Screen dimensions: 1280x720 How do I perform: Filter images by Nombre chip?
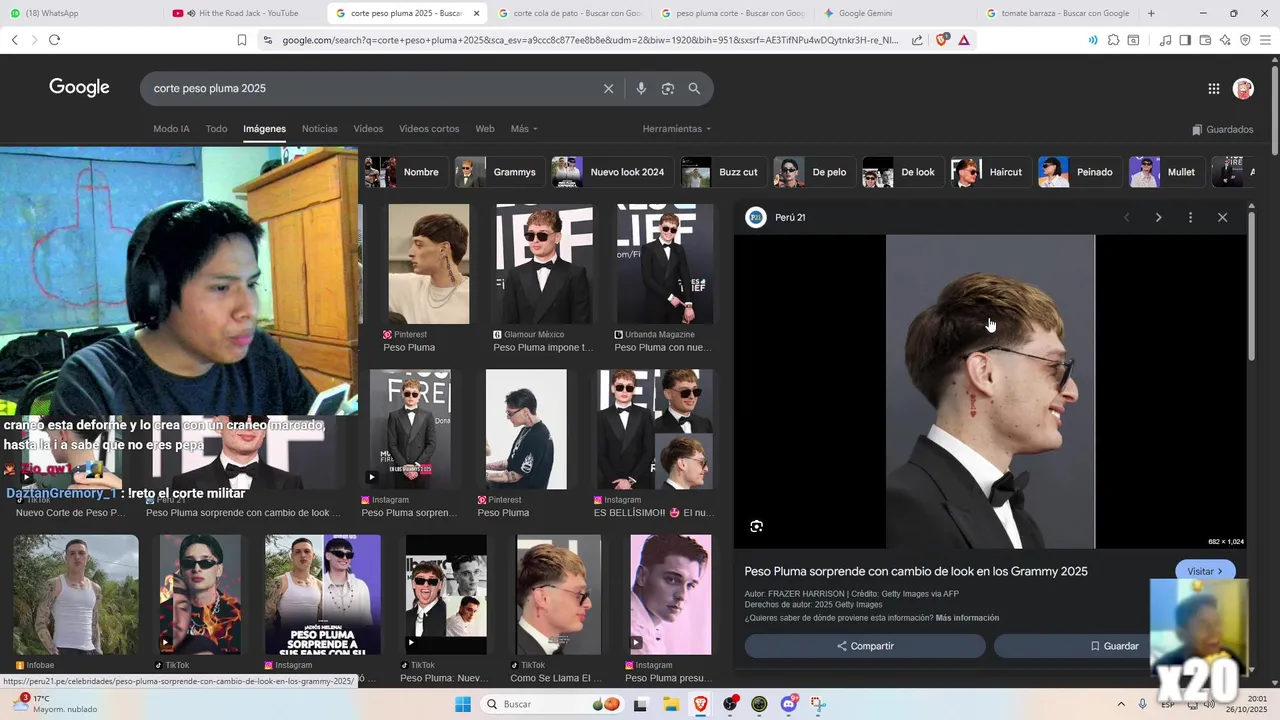[x=405, y=172]
